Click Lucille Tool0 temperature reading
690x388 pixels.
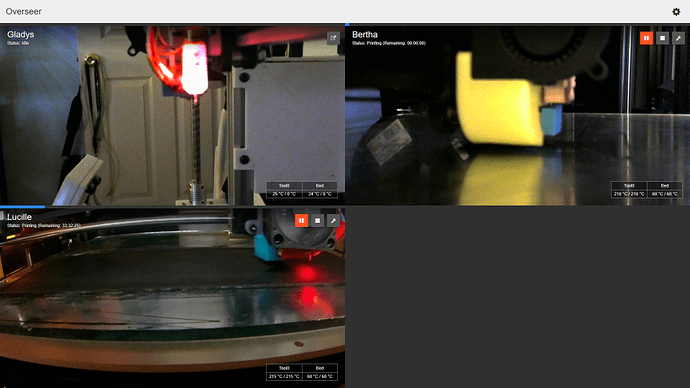[284, 376]
